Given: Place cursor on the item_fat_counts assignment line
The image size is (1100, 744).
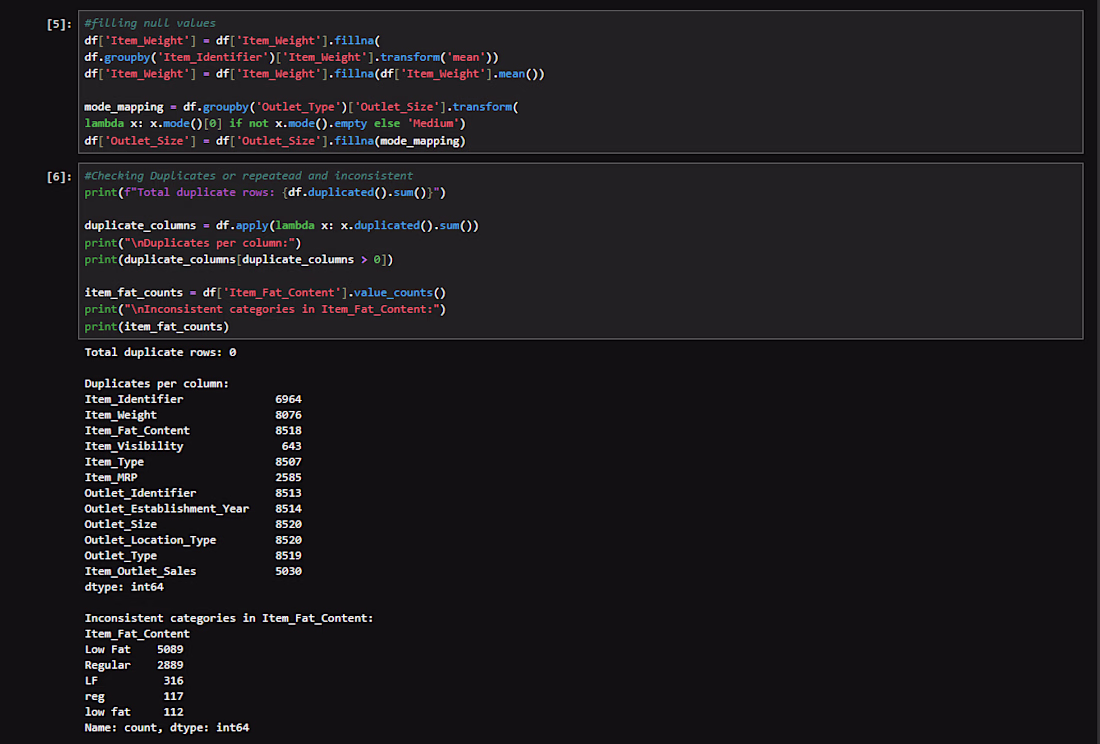Looking at the screenshot, I should 265,292.
